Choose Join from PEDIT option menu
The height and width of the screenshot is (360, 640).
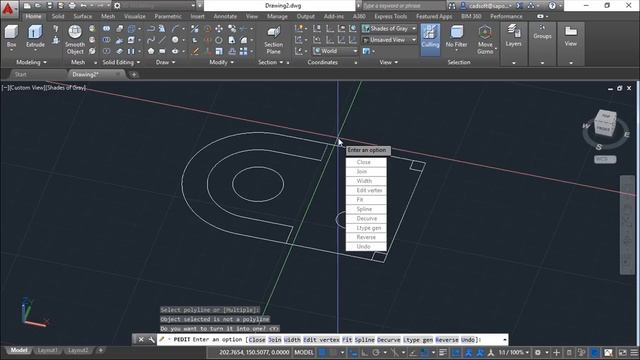tap(366, 172)
